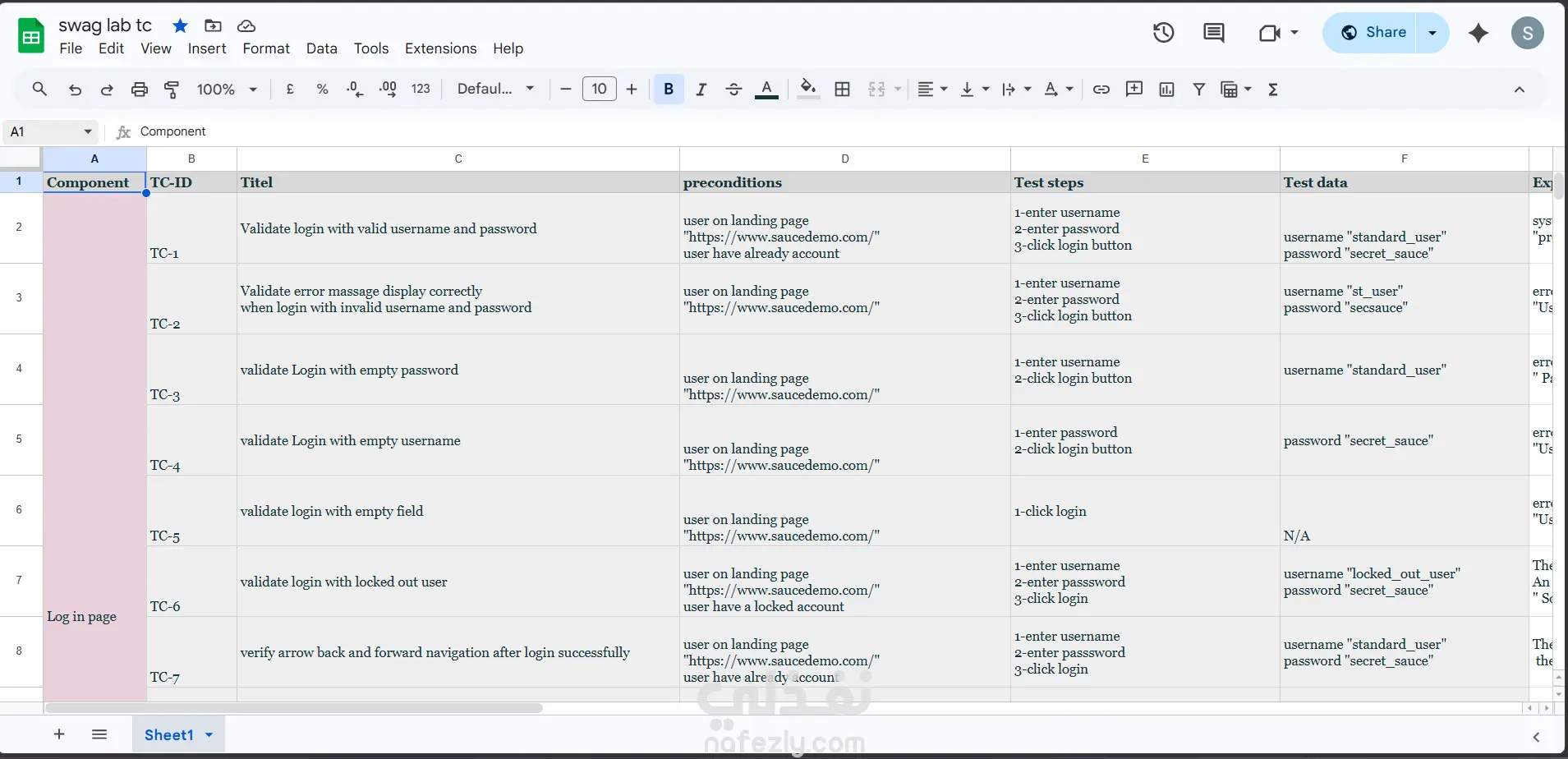Open the font family dropdown
The image size is (1568, 759).
(495, 90)
